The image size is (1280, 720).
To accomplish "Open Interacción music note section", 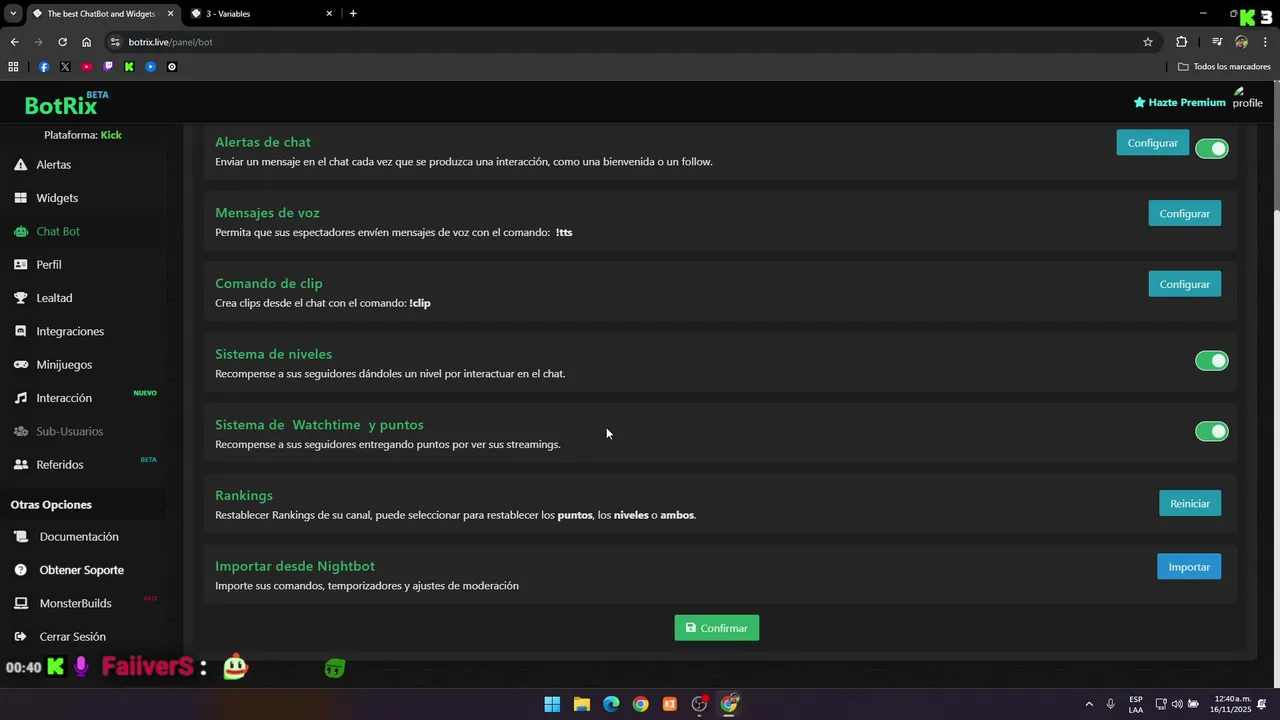I will pos(63,398).
